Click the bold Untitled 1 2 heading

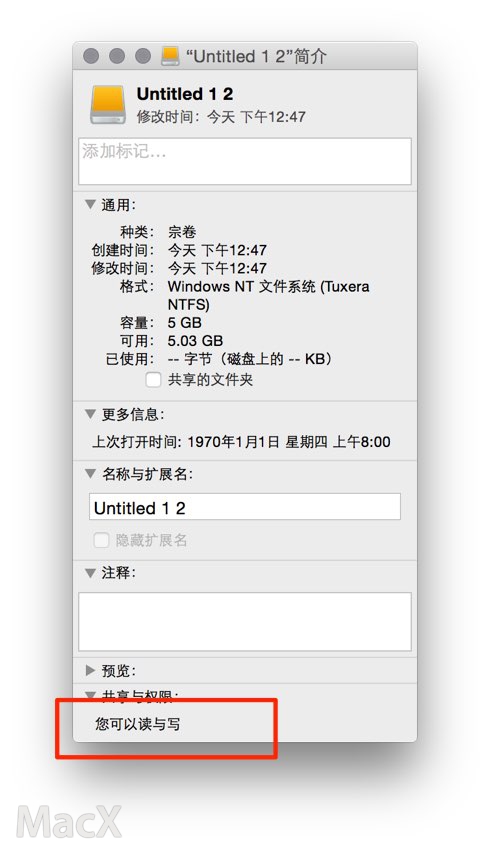coord(185,94)
